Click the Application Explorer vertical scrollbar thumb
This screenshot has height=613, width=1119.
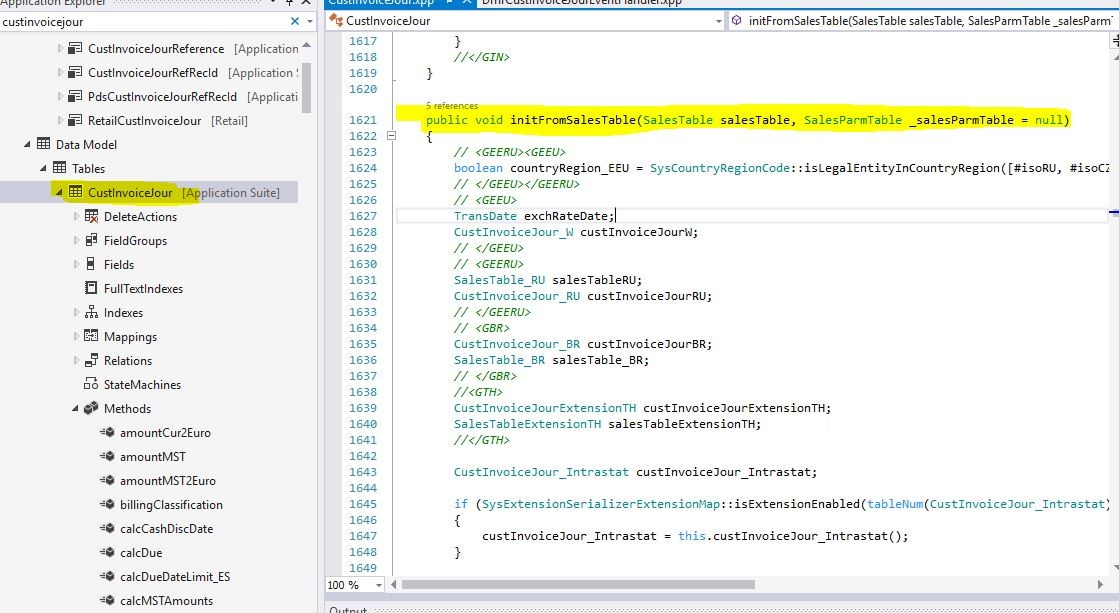pyautogui.click(x=306, y=88)
